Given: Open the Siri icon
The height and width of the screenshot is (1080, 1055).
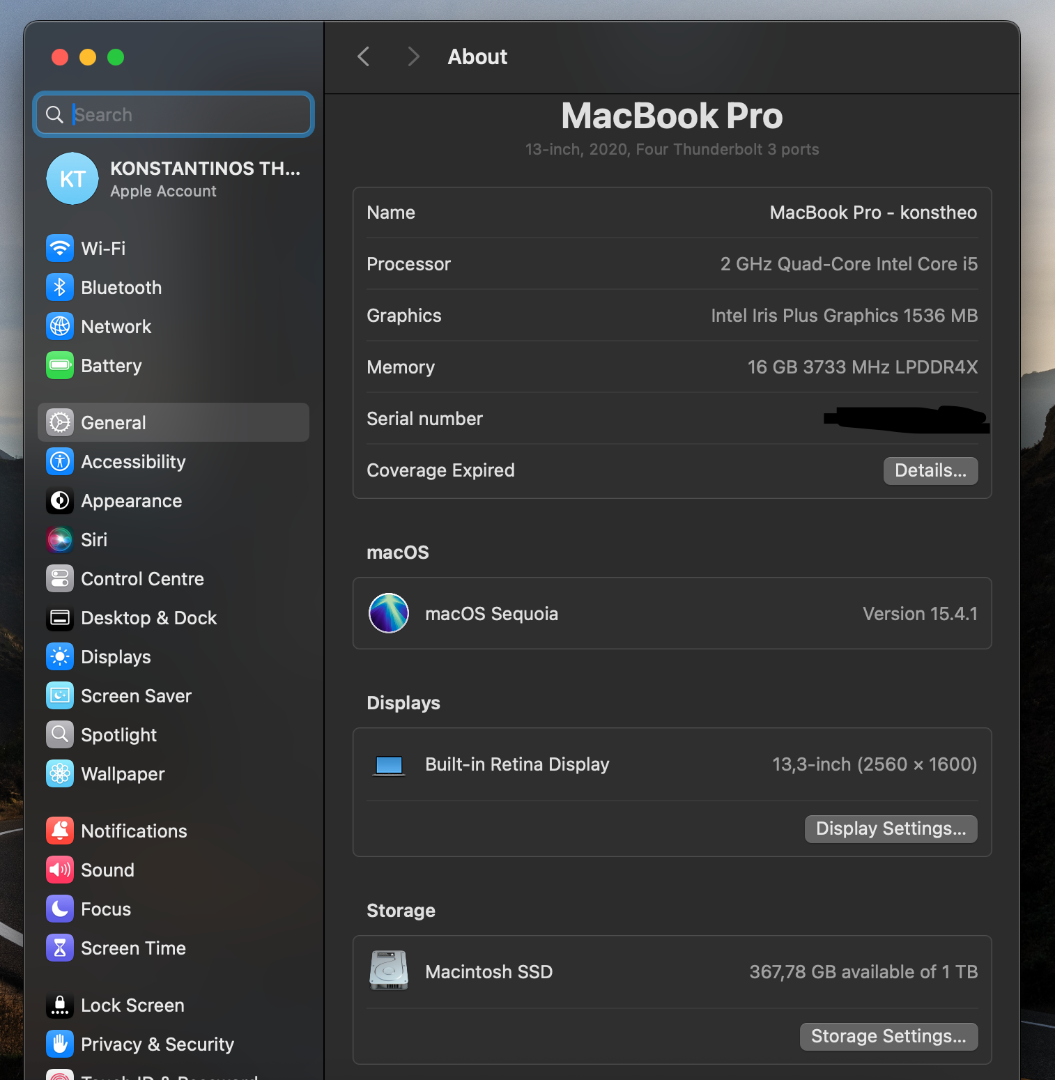Looking at the screenshot, I should 60,539.
